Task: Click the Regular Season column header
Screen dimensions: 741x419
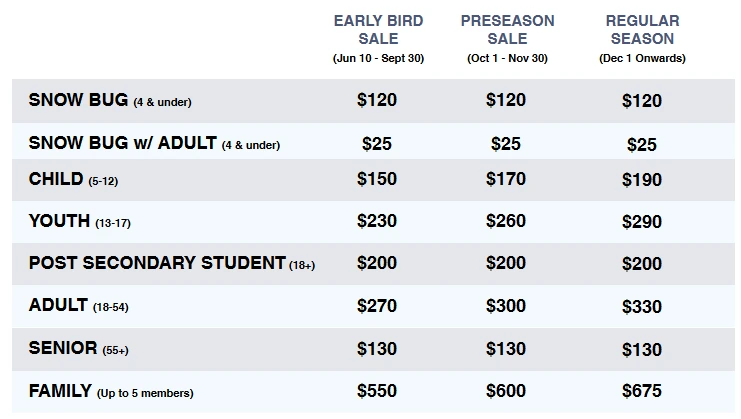Action: coord(642,29)
